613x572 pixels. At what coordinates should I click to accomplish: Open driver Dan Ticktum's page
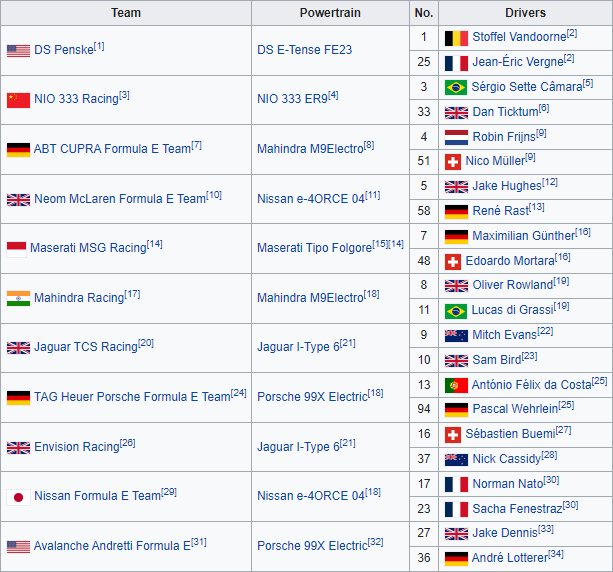[x=505, y=112]
